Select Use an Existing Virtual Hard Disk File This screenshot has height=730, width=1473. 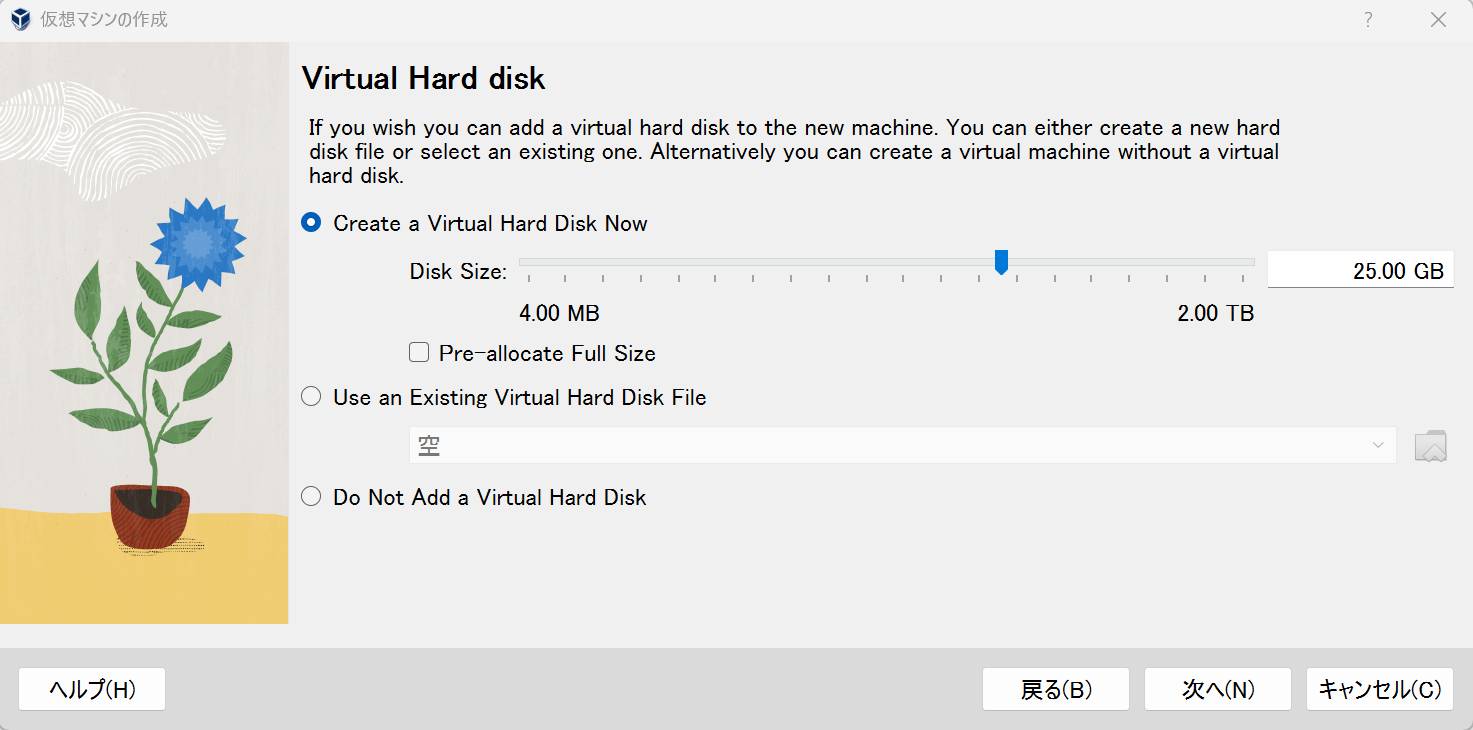[312, 397]
